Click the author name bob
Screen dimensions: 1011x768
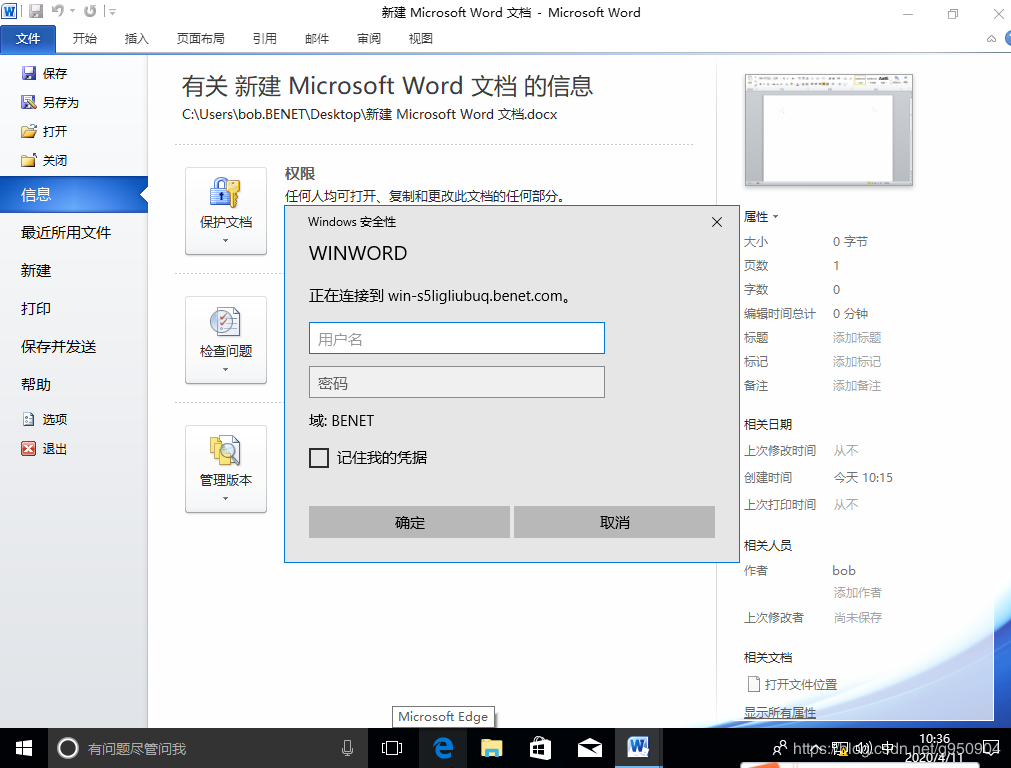(844, 571)
